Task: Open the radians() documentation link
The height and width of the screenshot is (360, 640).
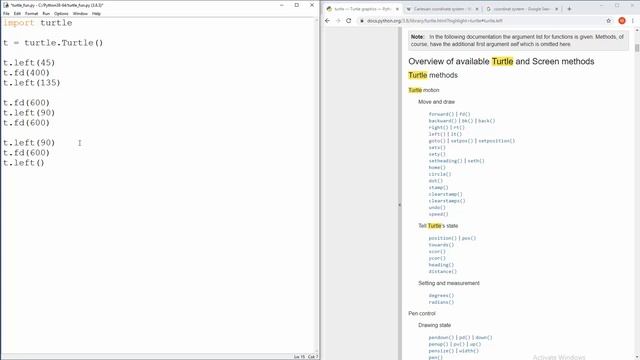Action: [x=441, y=302]
